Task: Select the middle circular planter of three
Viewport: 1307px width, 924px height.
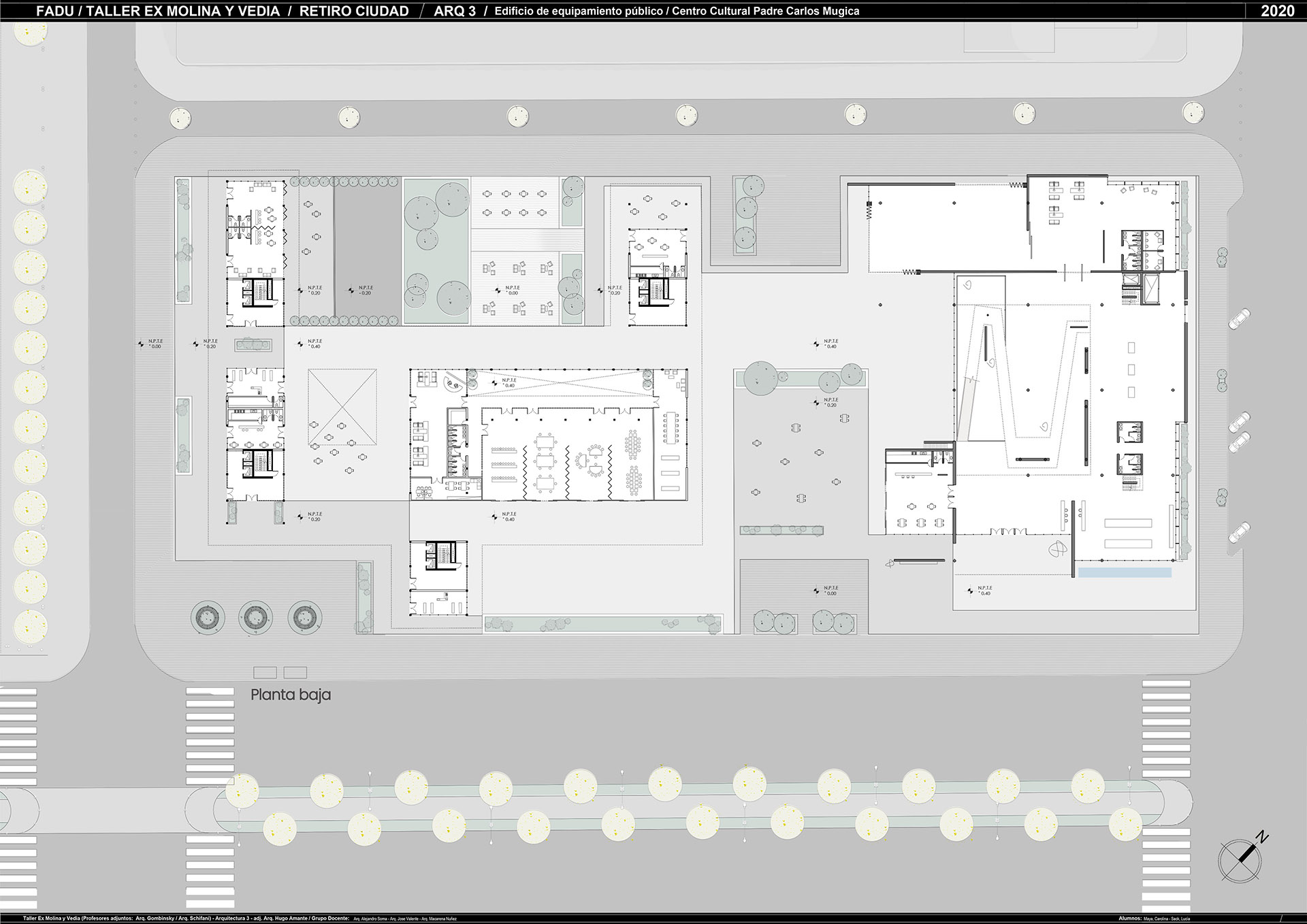Action: (255, 618)
